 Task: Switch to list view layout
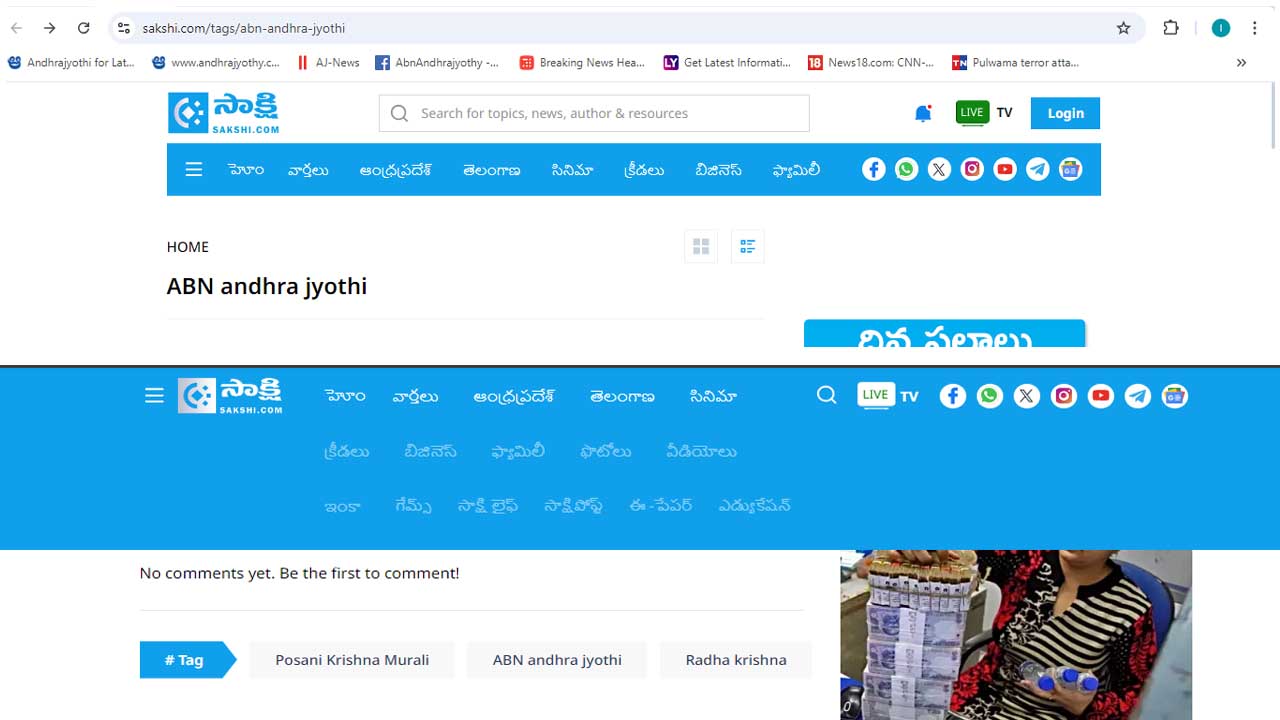747,246
